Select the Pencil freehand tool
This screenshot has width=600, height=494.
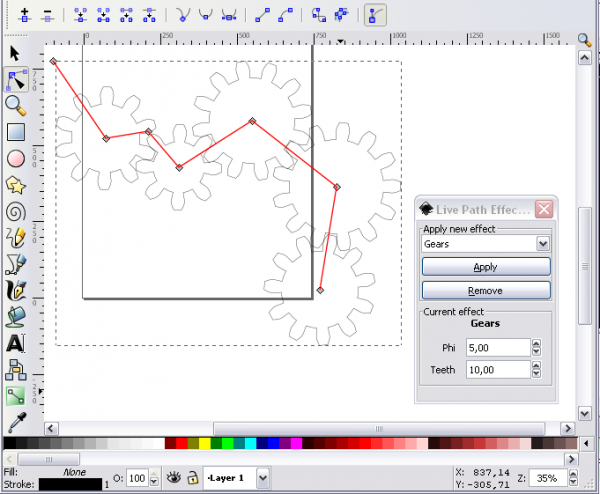point(16,238)
